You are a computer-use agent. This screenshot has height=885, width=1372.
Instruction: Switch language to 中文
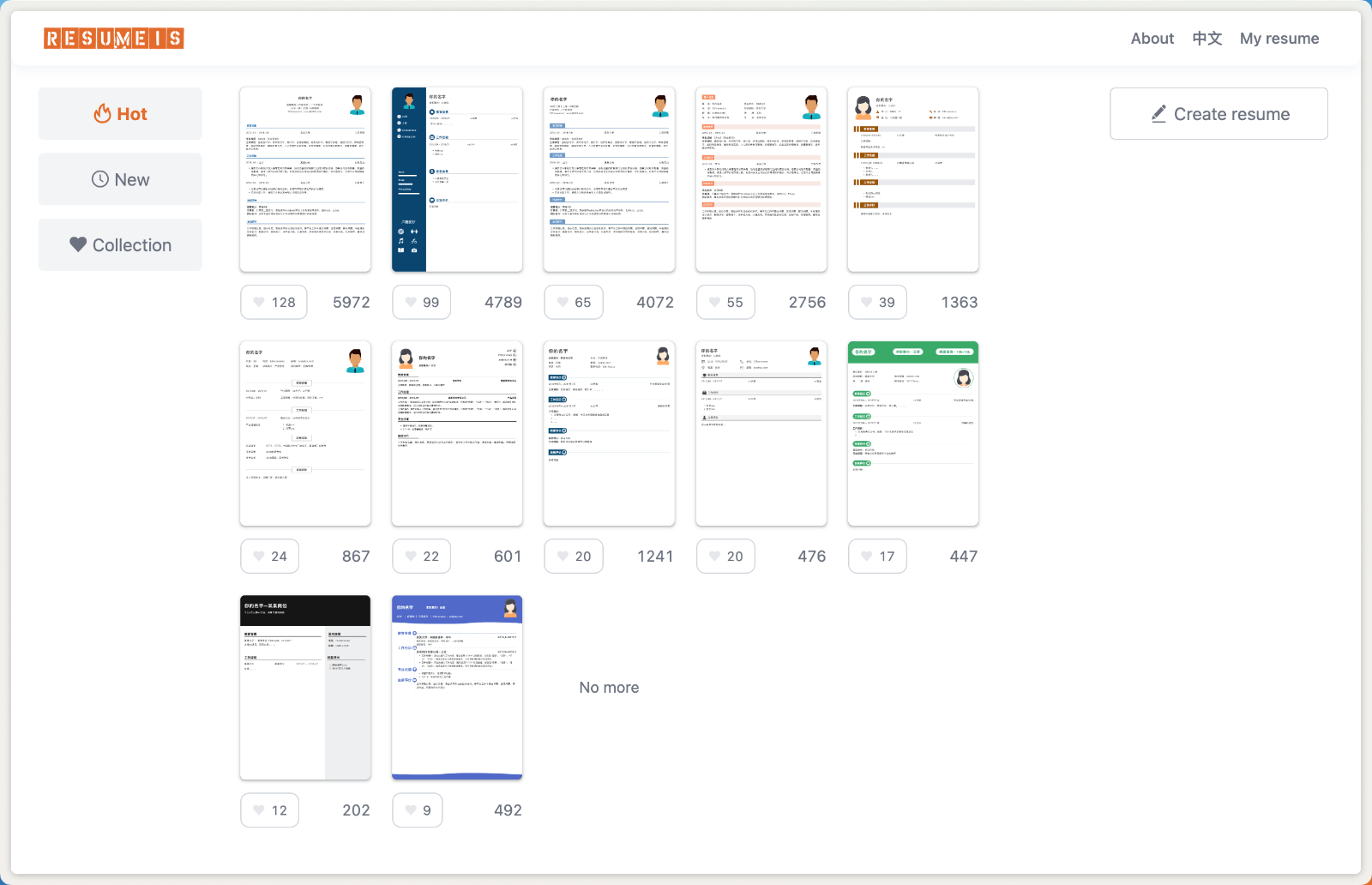[x=1207, y=39]
